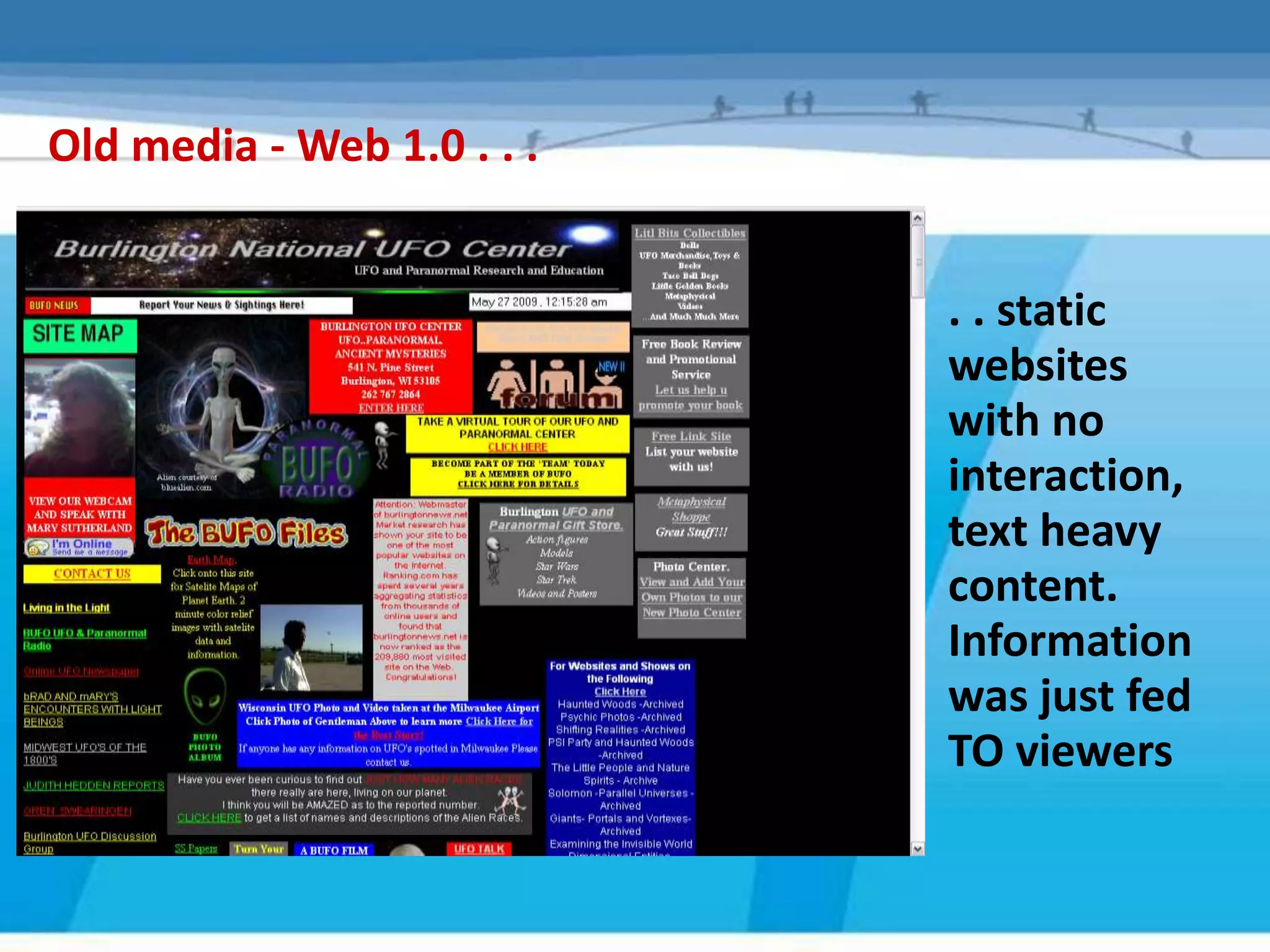
Task: Follow 'MIDWEST UFO'S OF THE 1800'S' link
Action: click(x=85, y=754)
